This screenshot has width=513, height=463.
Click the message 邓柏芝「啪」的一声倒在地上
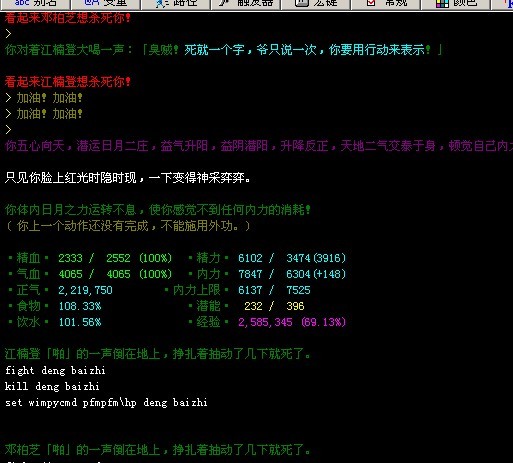pos(157,450)
